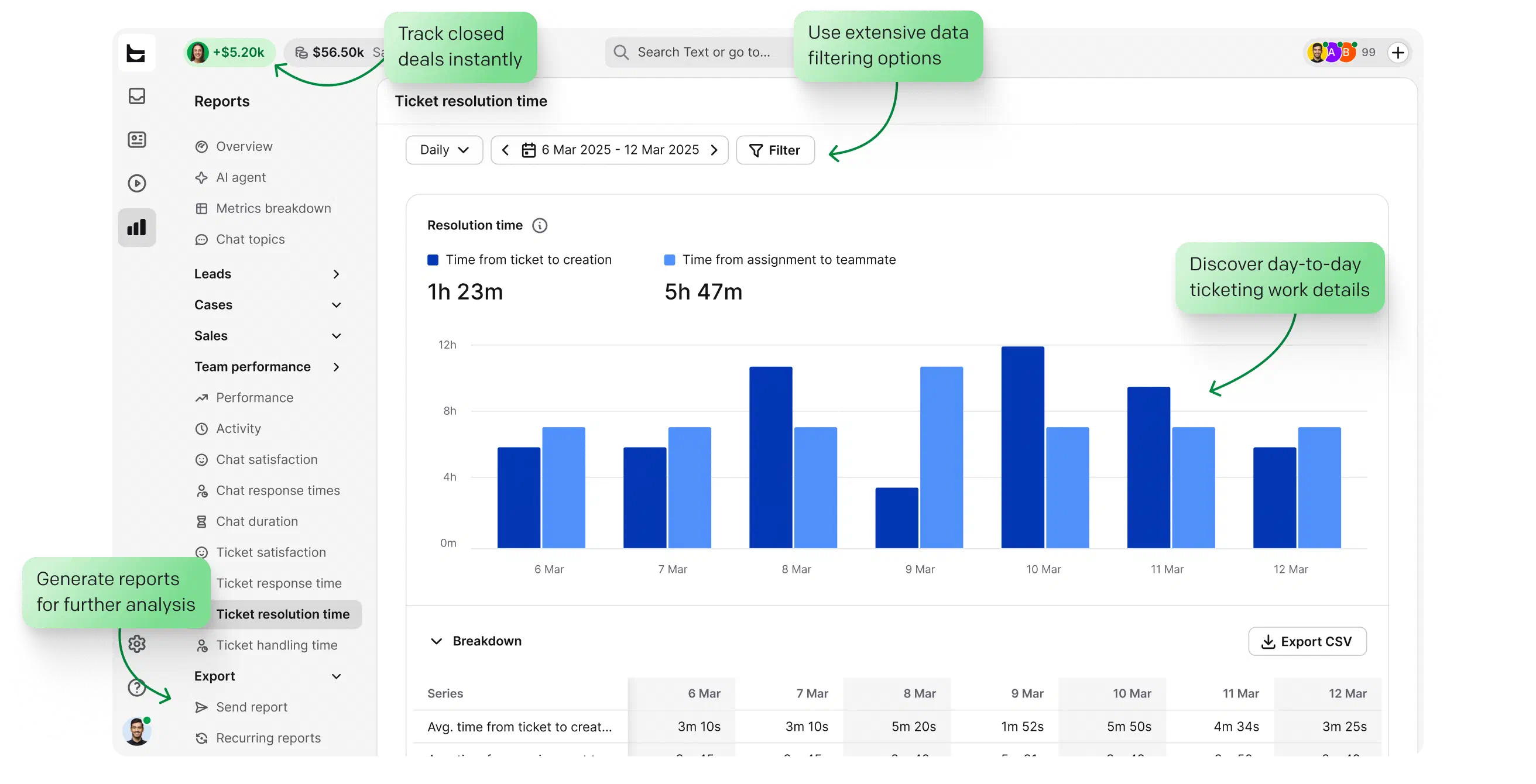Click the $56.50k sales pill
The height and width of the screenshot is (784, 1536).
[332, 53]
